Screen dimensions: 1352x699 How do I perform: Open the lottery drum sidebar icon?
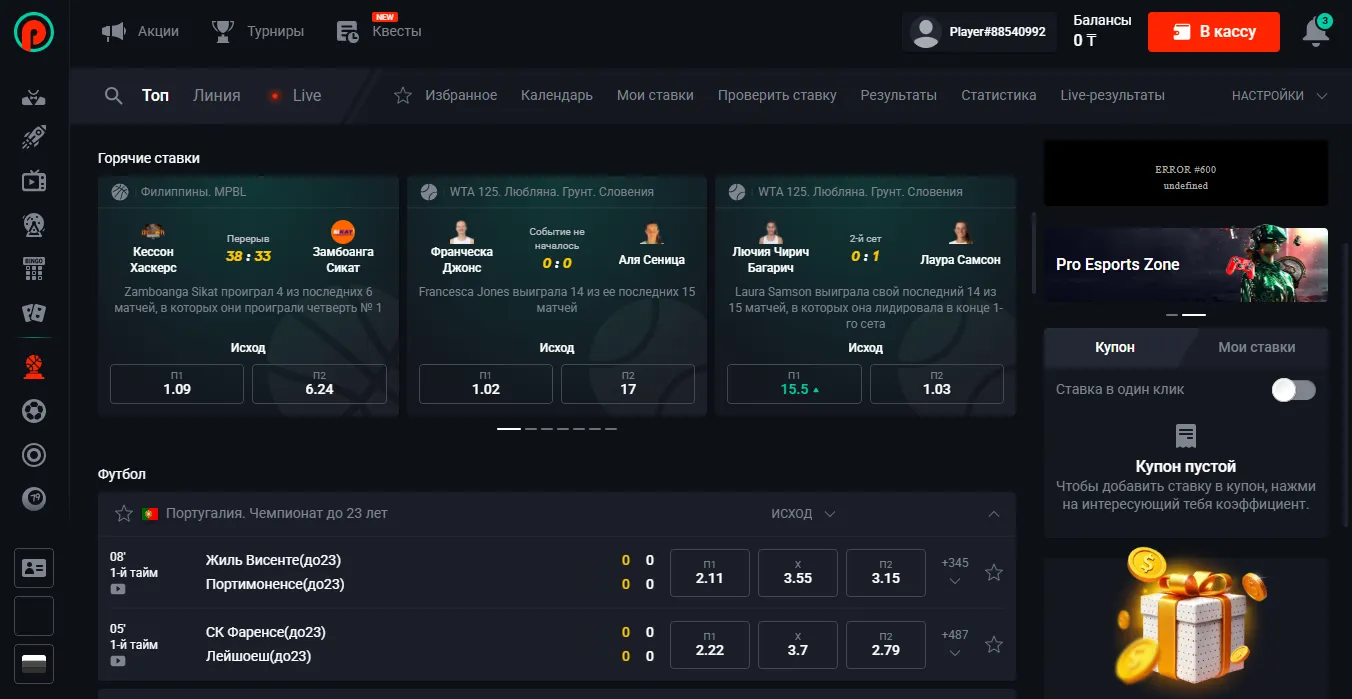[x=34, y=225]
